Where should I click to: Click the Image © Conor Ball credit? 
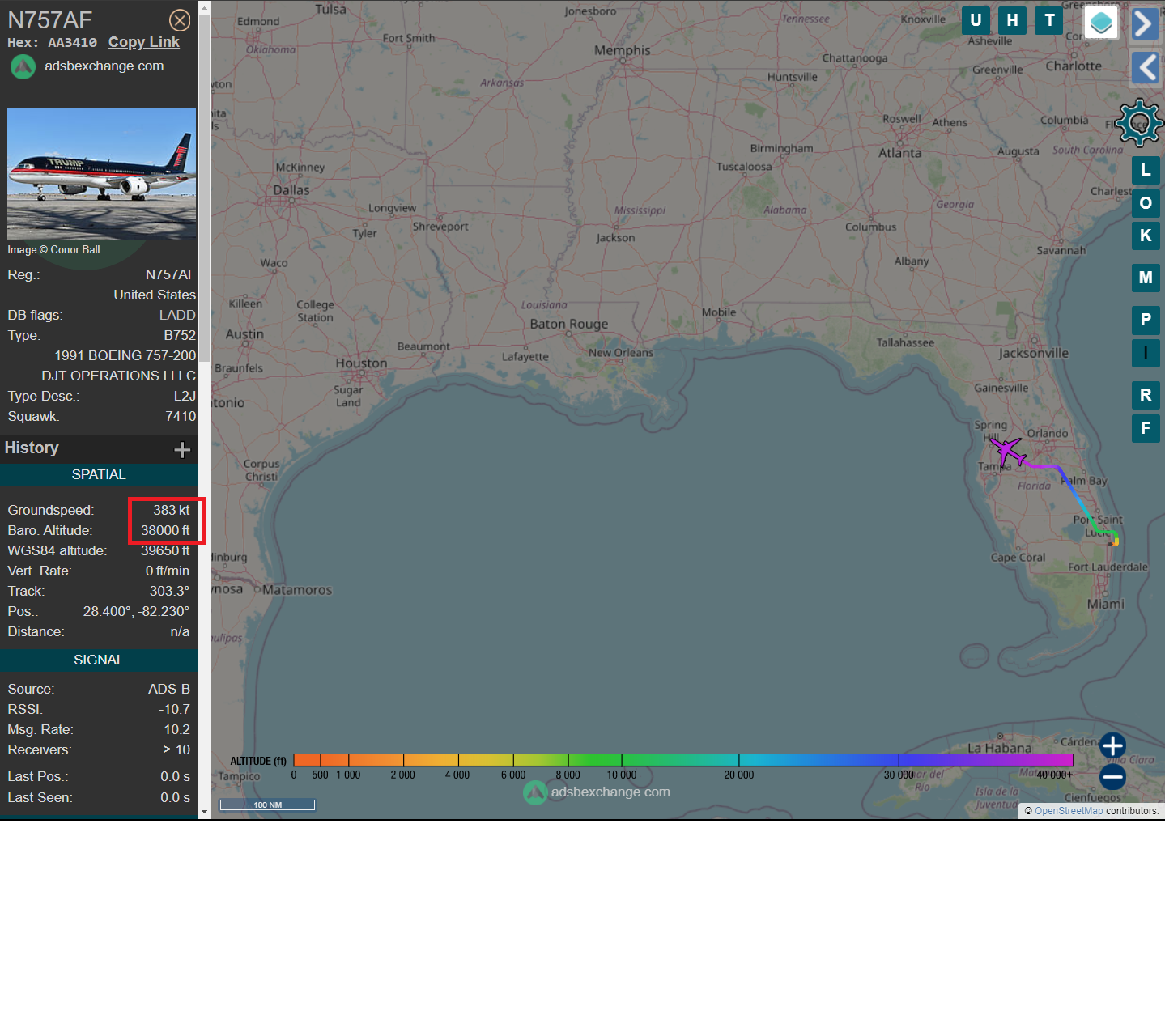click(x=54, y=249)
